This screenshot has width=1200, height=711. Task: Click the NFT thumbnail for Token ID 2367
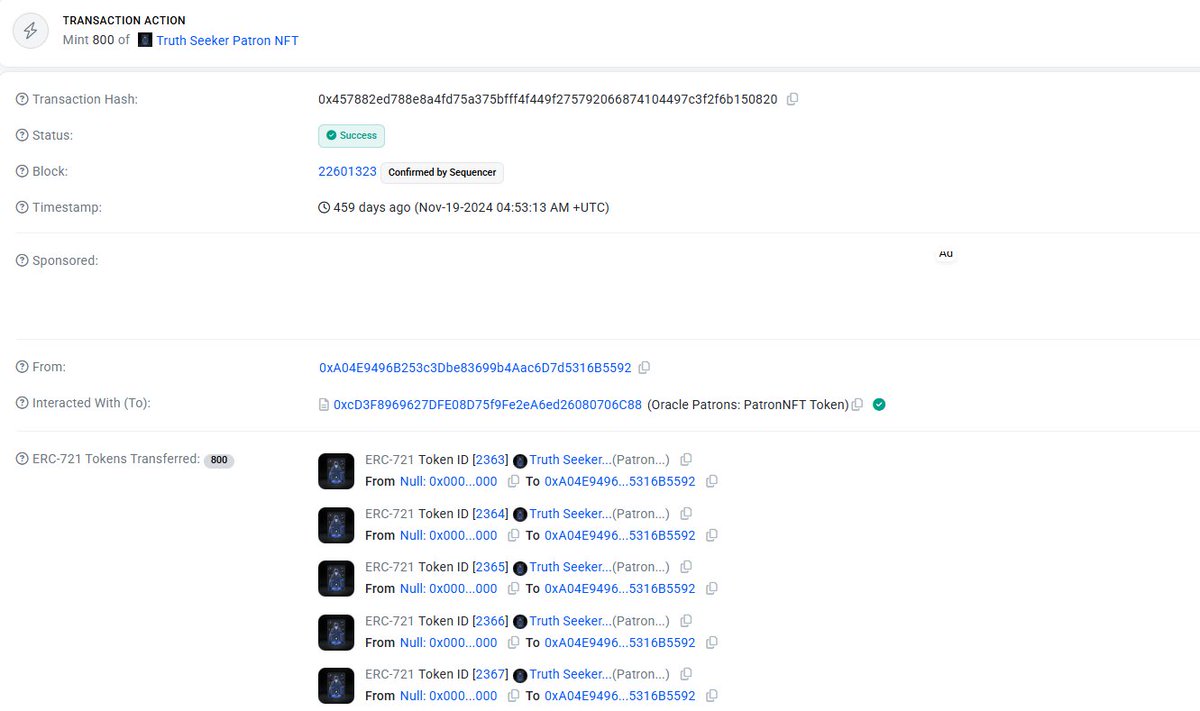[x=336, y=685]
